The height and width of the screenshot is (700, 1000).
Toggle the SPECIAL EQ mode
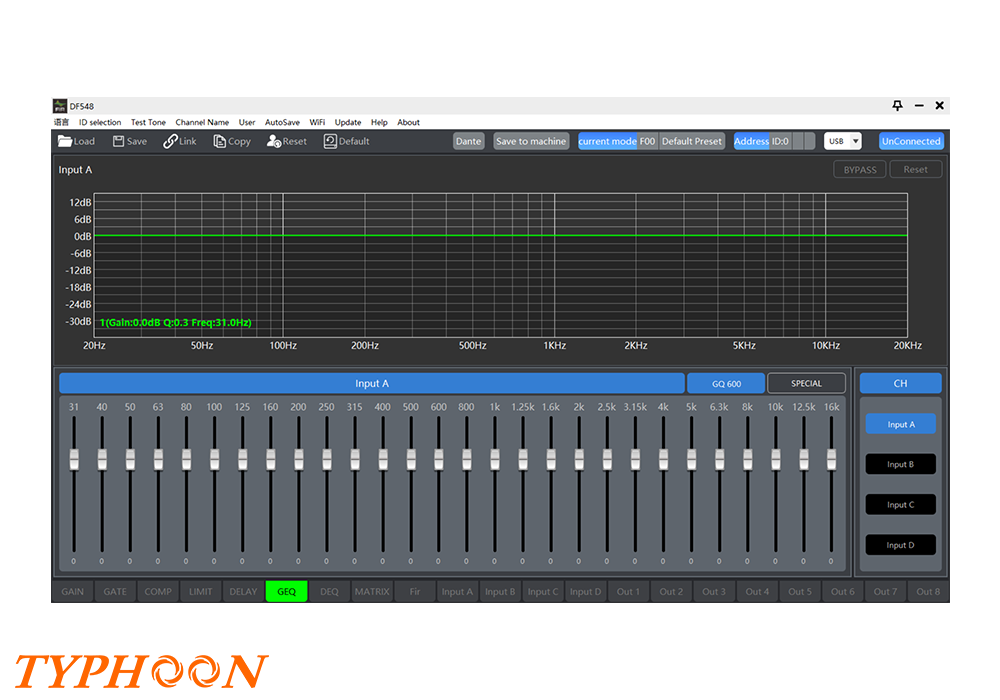[806, 383]
